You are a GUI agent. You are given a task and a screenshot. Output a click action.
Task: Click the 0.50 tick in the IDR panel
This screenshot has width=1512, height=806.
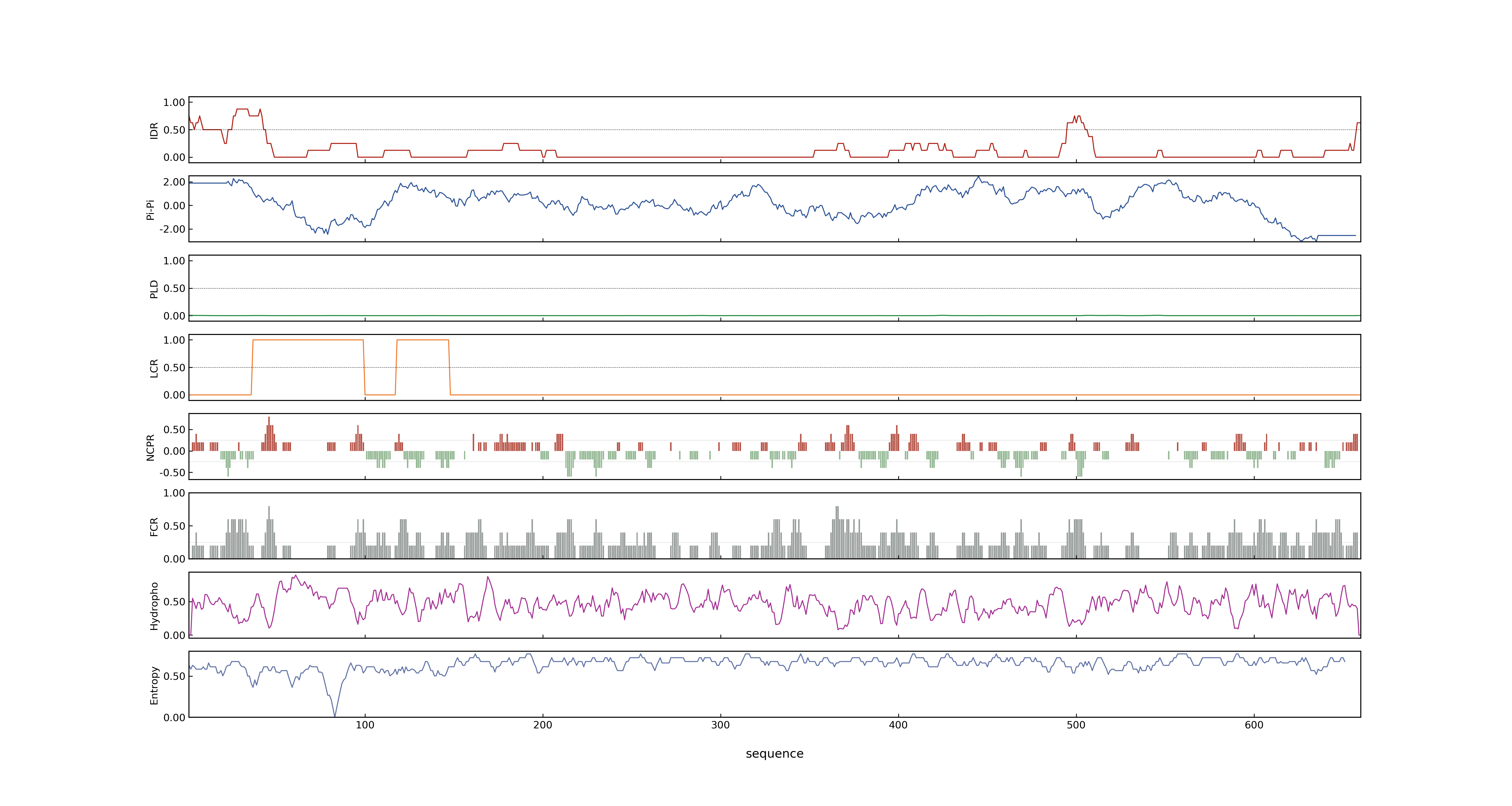174,130
